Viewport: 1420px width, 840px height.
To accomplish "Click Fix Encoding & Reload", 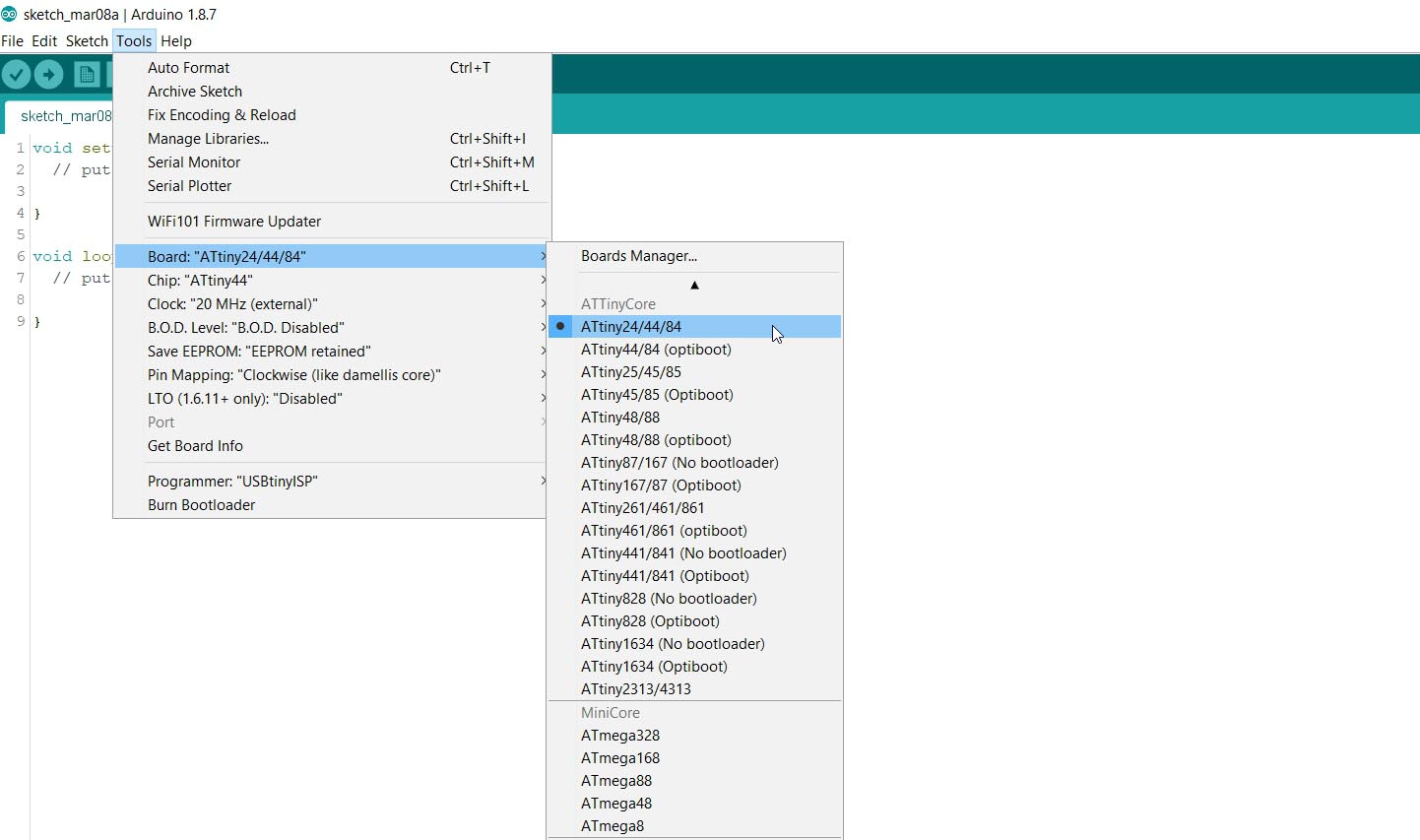I will coord(332,114).
